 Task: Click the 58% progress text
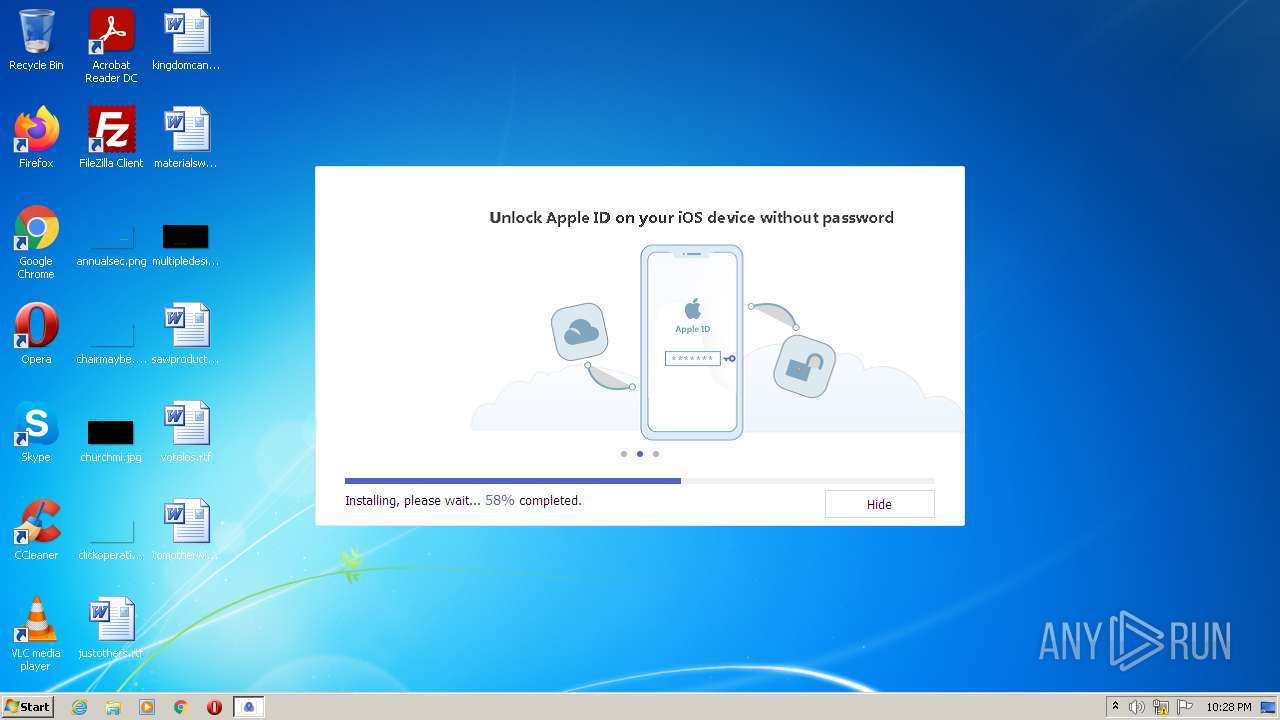coord(500,500)
